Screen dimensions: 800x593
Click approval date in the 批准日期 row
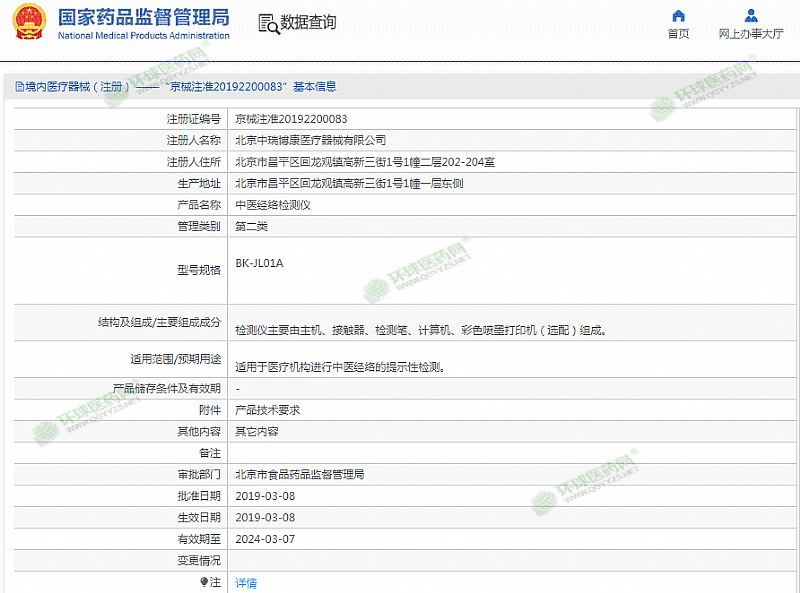[265, 496]
